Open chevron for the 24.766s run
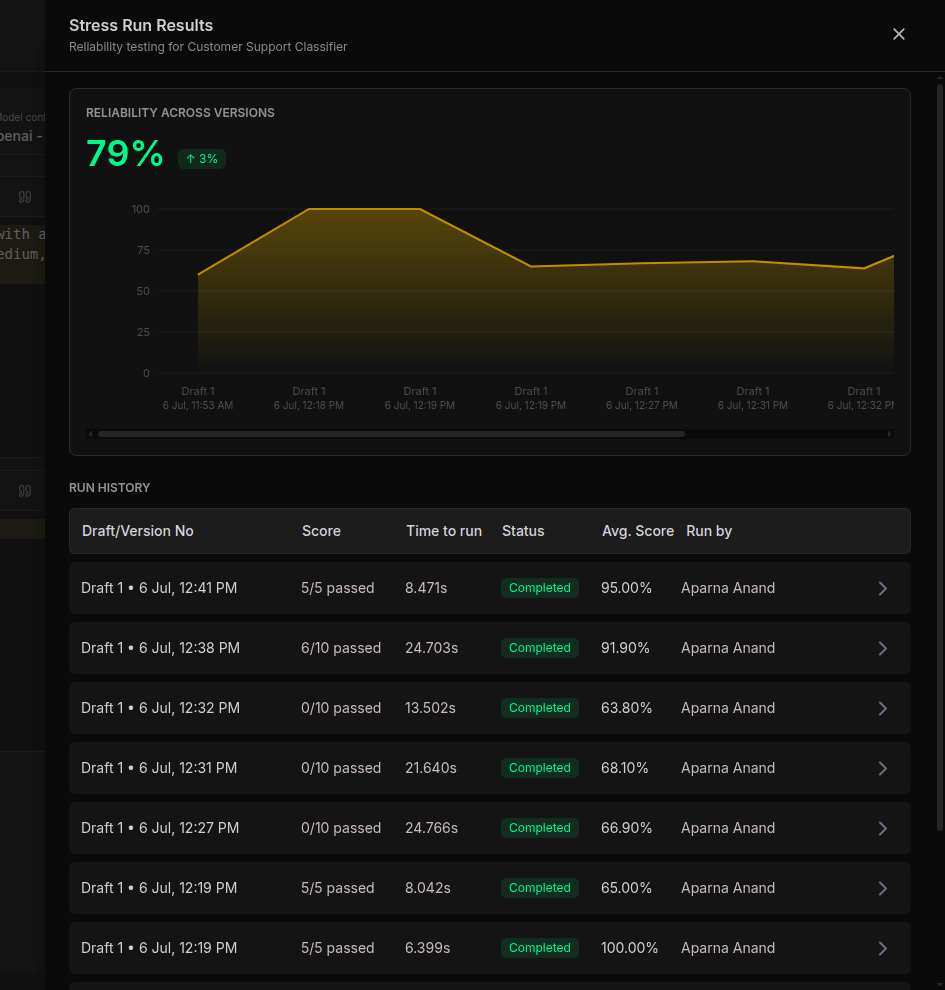Image resolution: width=945 pixels, height=990 pixels. tap(883, 828)
